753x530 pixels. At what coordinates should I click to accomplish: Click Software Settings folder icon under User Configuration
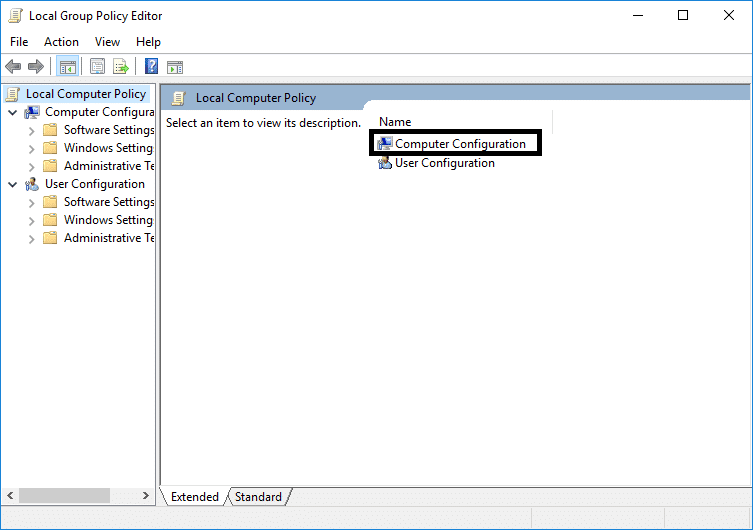50,202
